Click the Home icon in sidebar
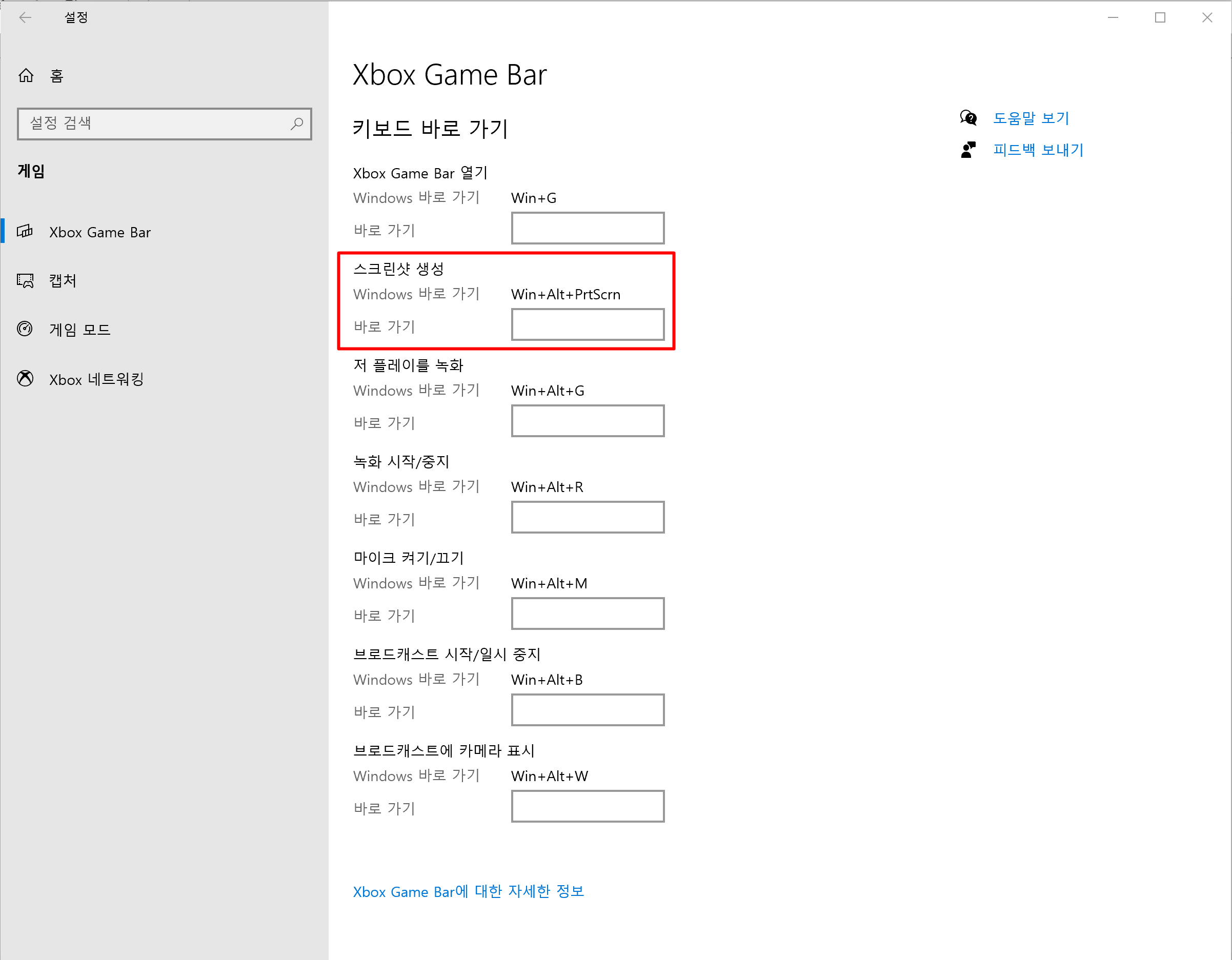 26,75
